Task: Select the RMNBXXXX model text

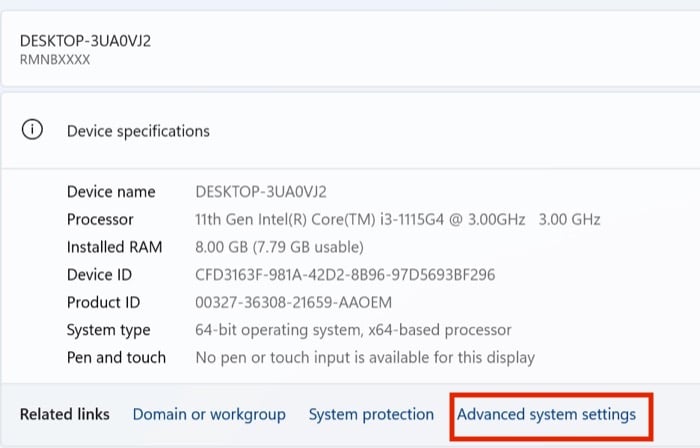Action: pyautogui.click(x=55, y=60)
